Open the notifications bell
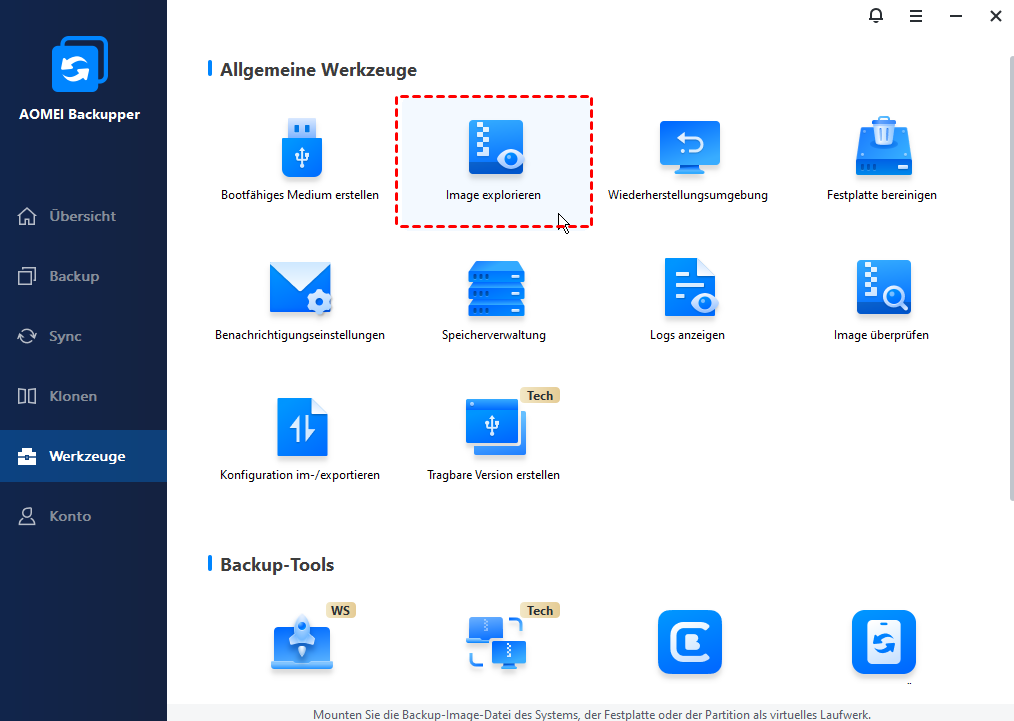Screen dimensions: 1014x721 [876, 16]
